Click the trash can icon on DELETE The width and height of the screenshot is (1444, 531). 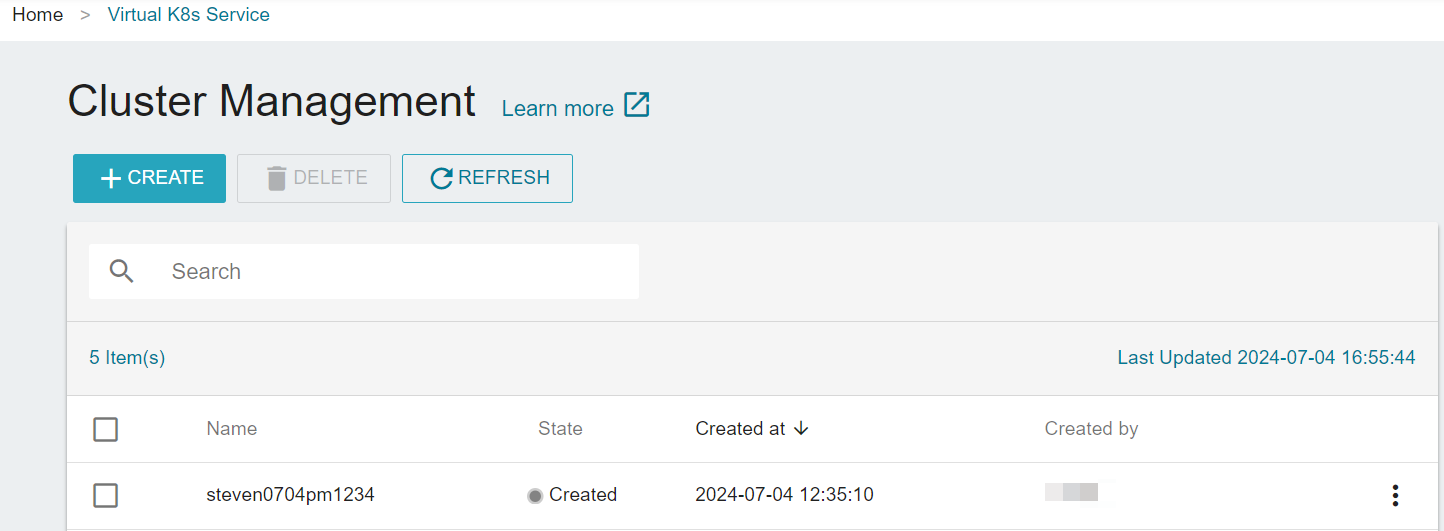coord(277,178)
